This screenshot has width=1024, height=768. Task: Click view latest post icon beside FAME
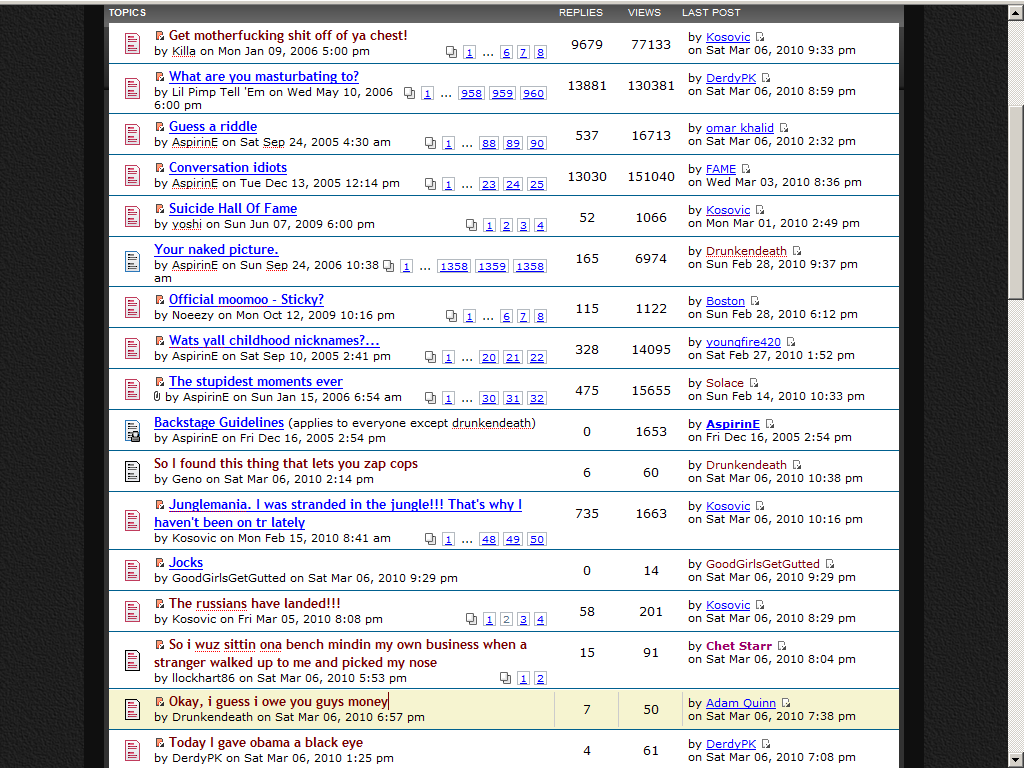coord(746,169)
